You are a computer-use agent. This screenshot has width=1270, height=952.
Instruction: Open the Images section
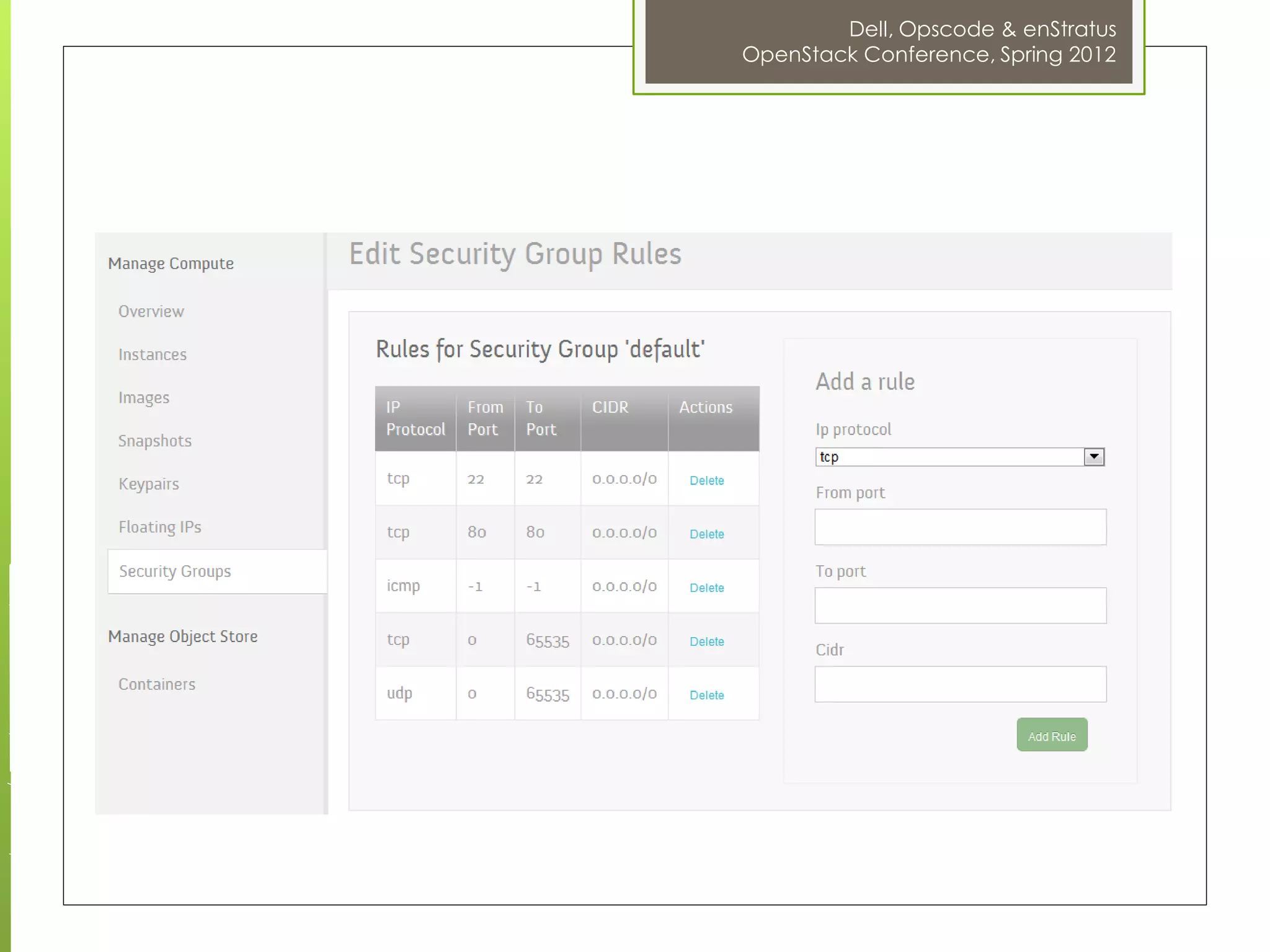tap(144, 397)
